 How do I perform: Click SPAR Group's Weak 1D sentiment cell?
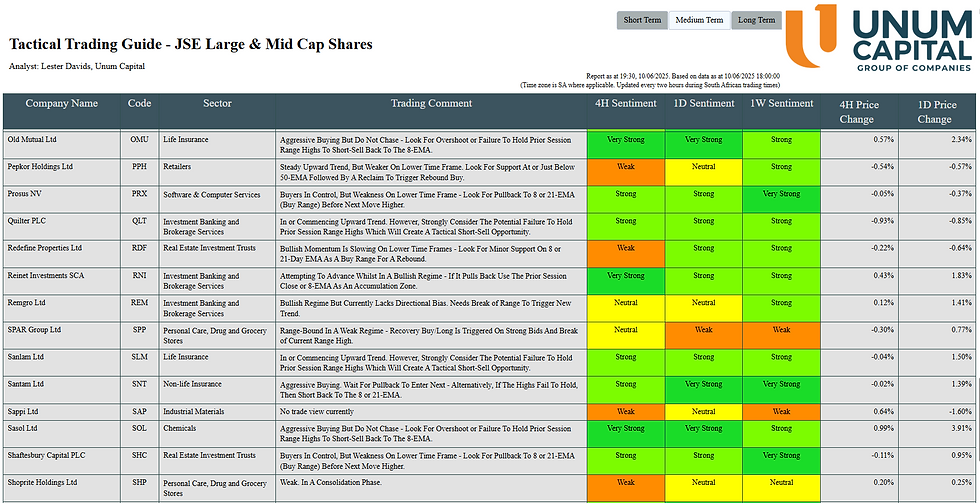click(704, 336)
